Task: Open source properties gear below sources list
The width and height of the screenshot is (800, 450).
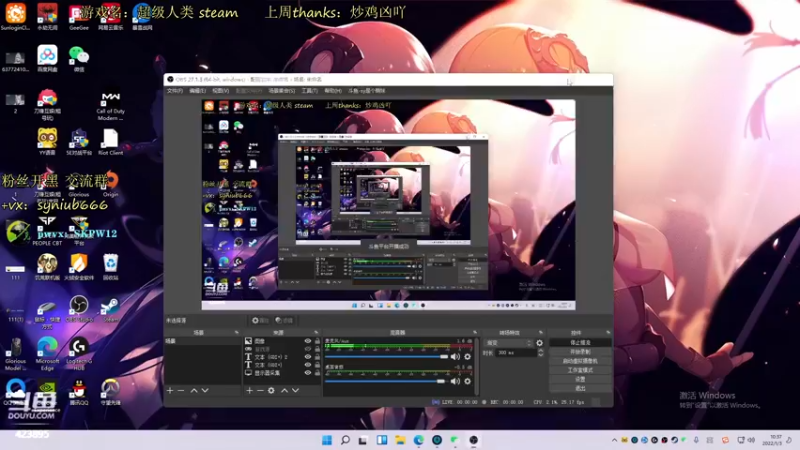Action: [x=271, y=390]
